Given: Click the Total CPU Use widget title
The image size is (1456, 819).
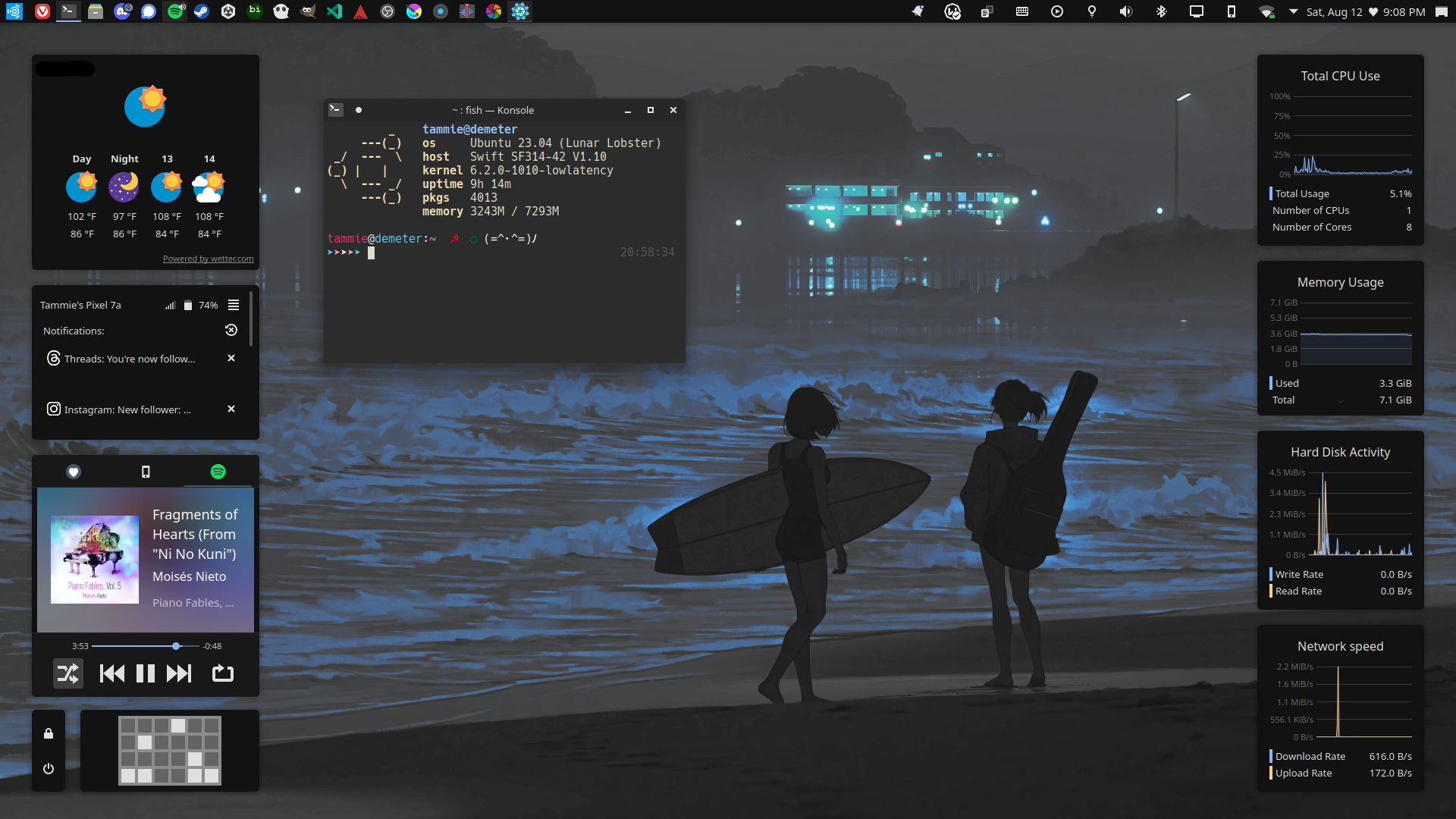Looking at the screenshot, I should click(1340, 76).
